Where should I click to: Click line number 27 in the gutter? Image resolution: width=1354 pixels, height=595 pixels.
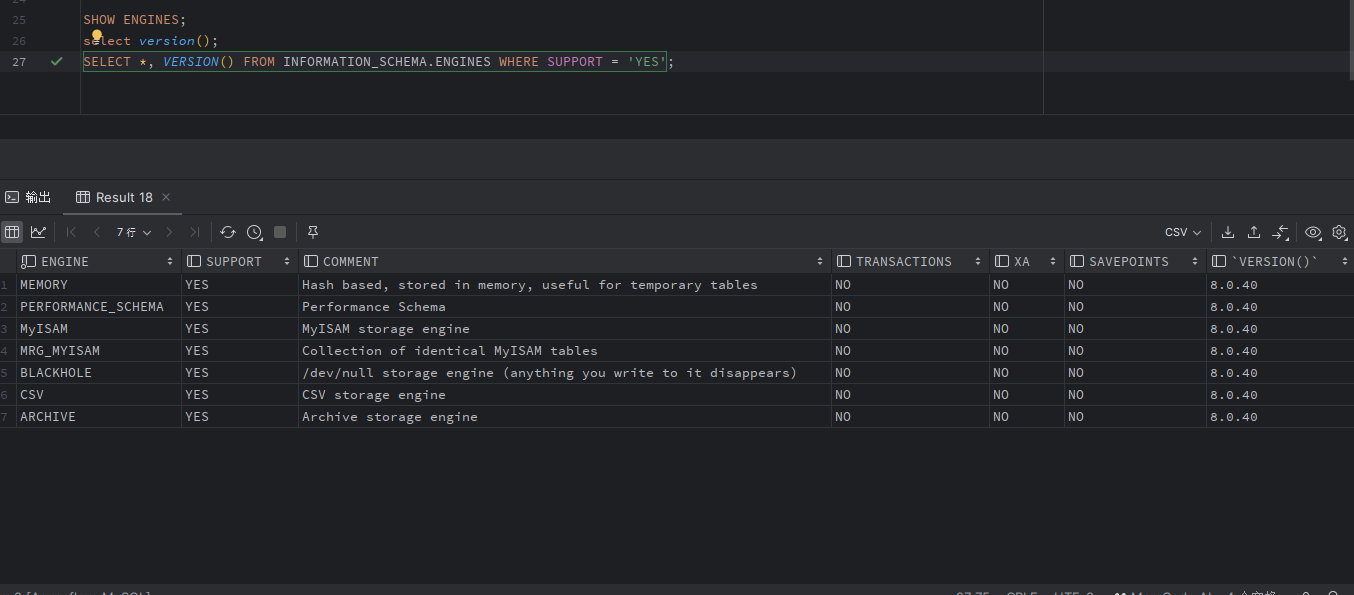(x=19, y=62)
